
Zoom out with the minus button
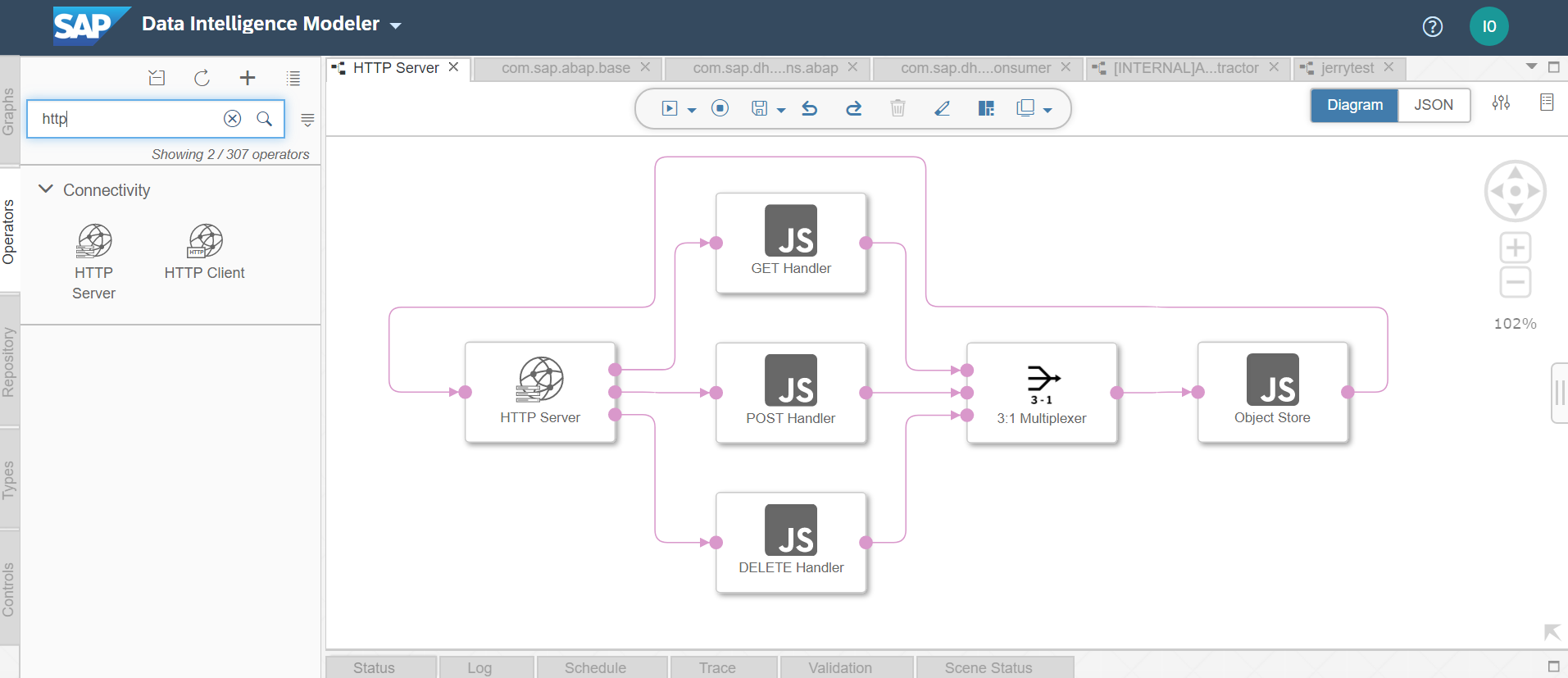coord(1516,283)
